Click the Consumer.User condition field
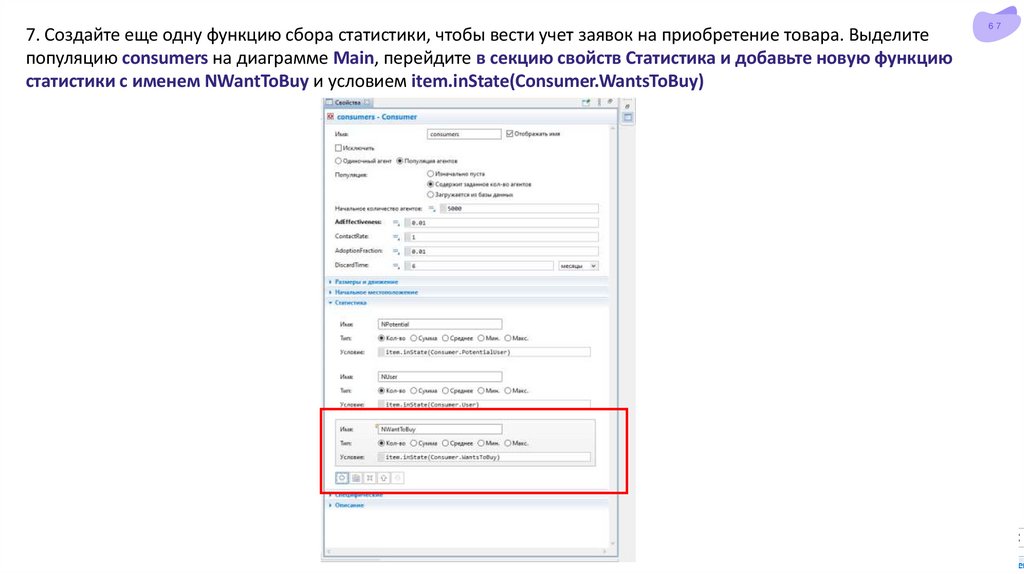Image resolution: width=1024 pixels, height=574 pixels. (x=484, y=404)
